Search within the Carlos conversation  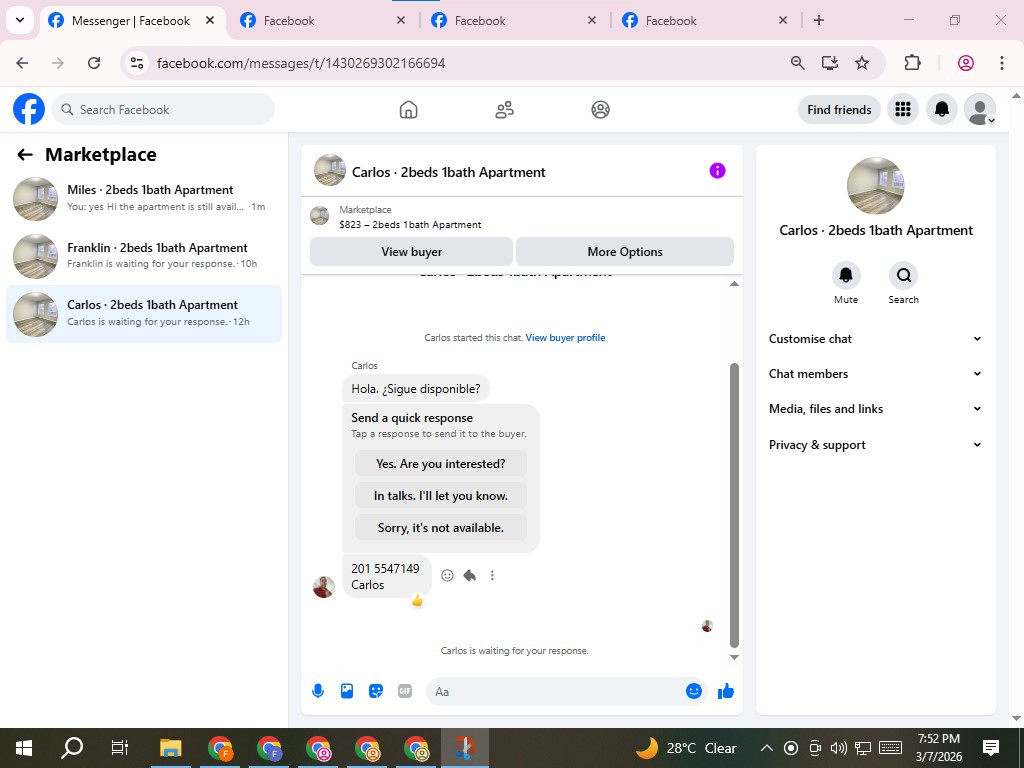[903, 276]
